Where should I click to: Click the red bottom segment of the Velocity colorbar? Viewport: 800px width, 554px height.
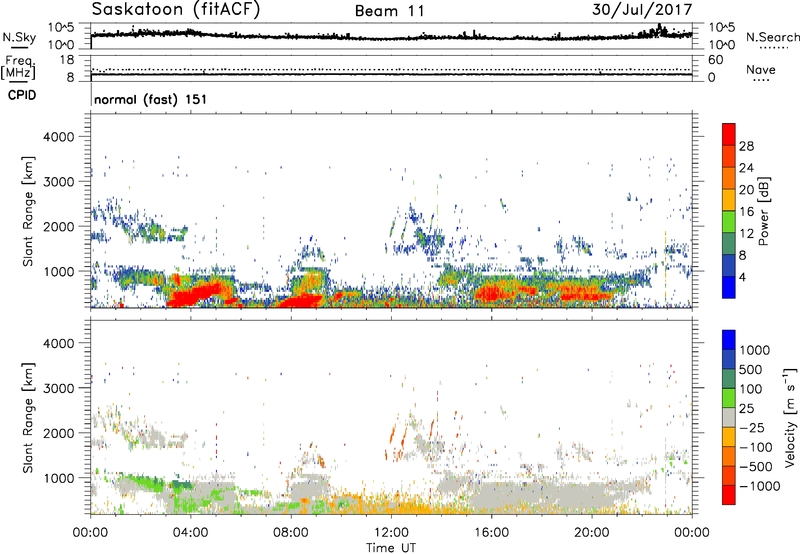click(729, 495)
